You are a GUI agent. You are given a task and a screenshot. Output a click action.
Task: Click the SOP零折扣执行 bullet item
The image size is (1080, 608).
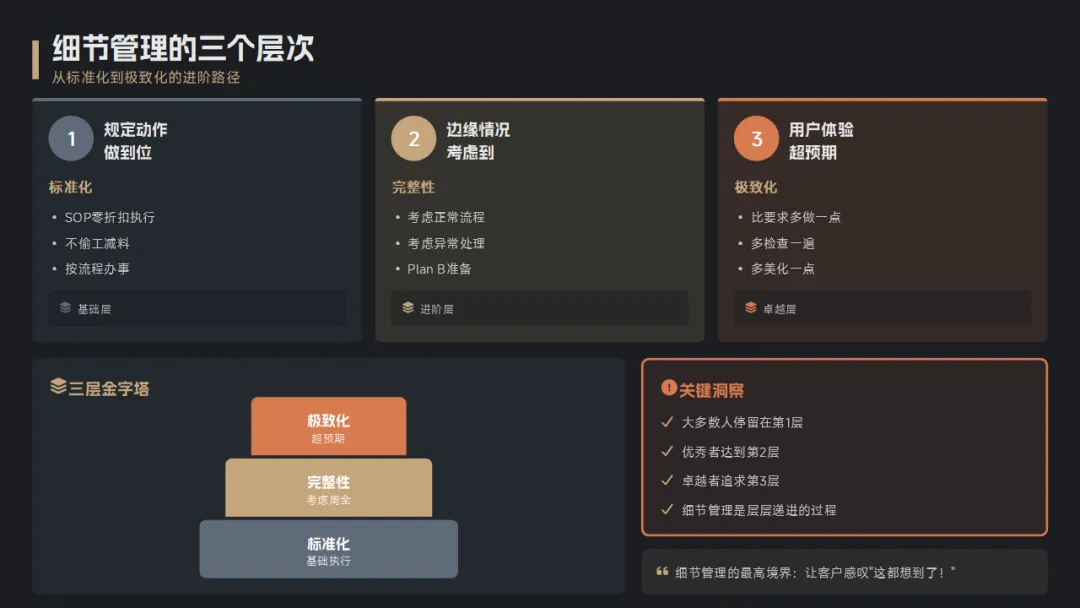[110, 217]
